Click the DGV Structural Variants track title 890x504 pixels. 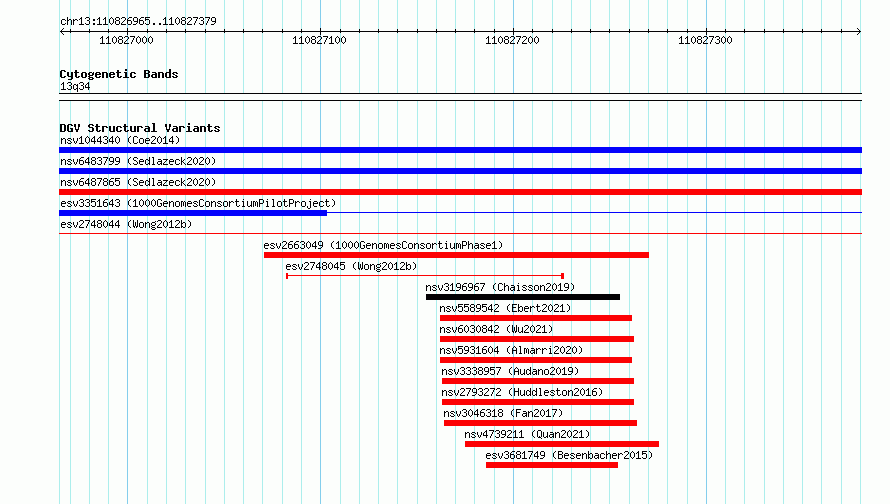pos(140,128)
